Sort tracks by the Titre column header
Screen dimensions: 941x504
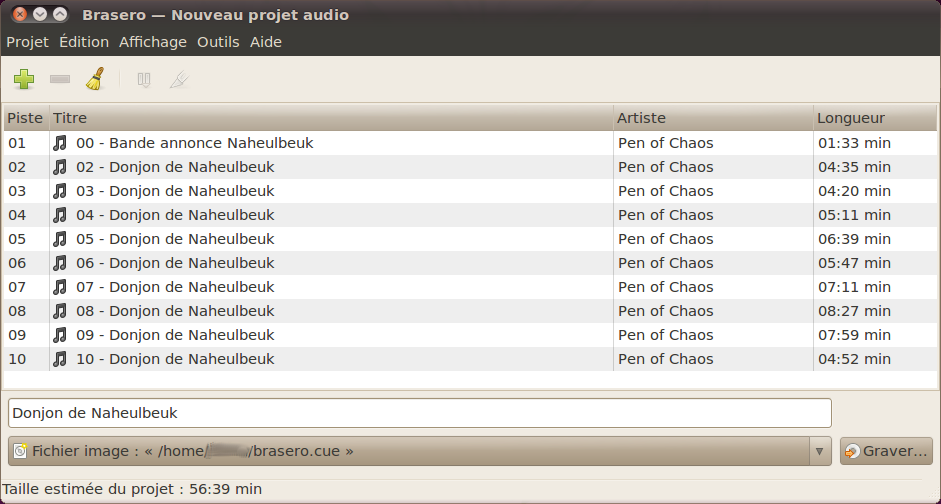click(x=330, y=118)
